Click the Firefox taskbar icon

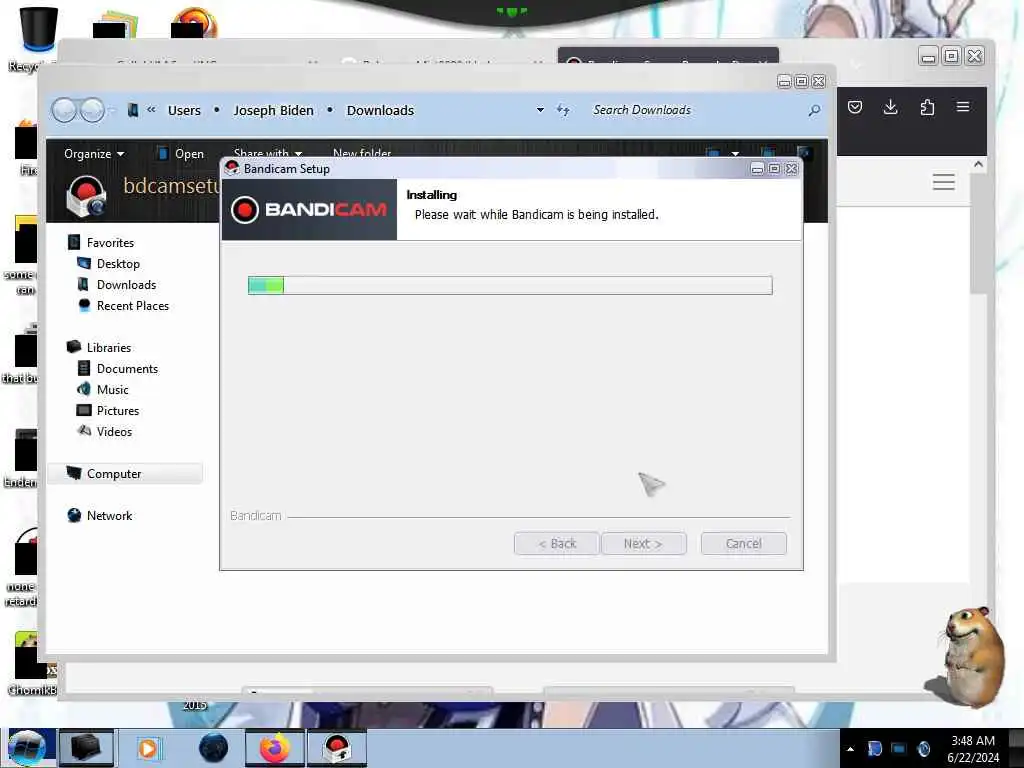275,748
